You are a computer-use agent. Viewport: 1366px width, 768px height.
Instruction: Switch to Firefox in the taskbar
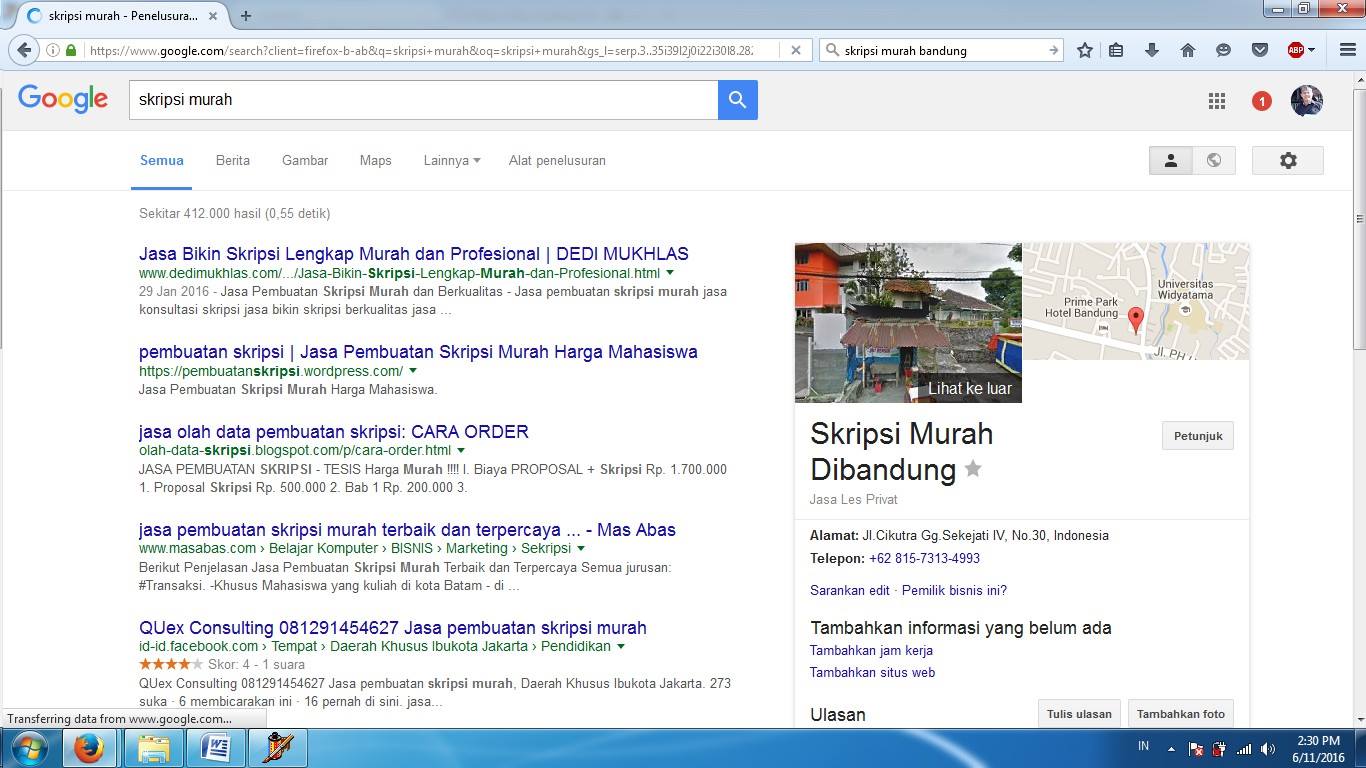click(89, 748)
